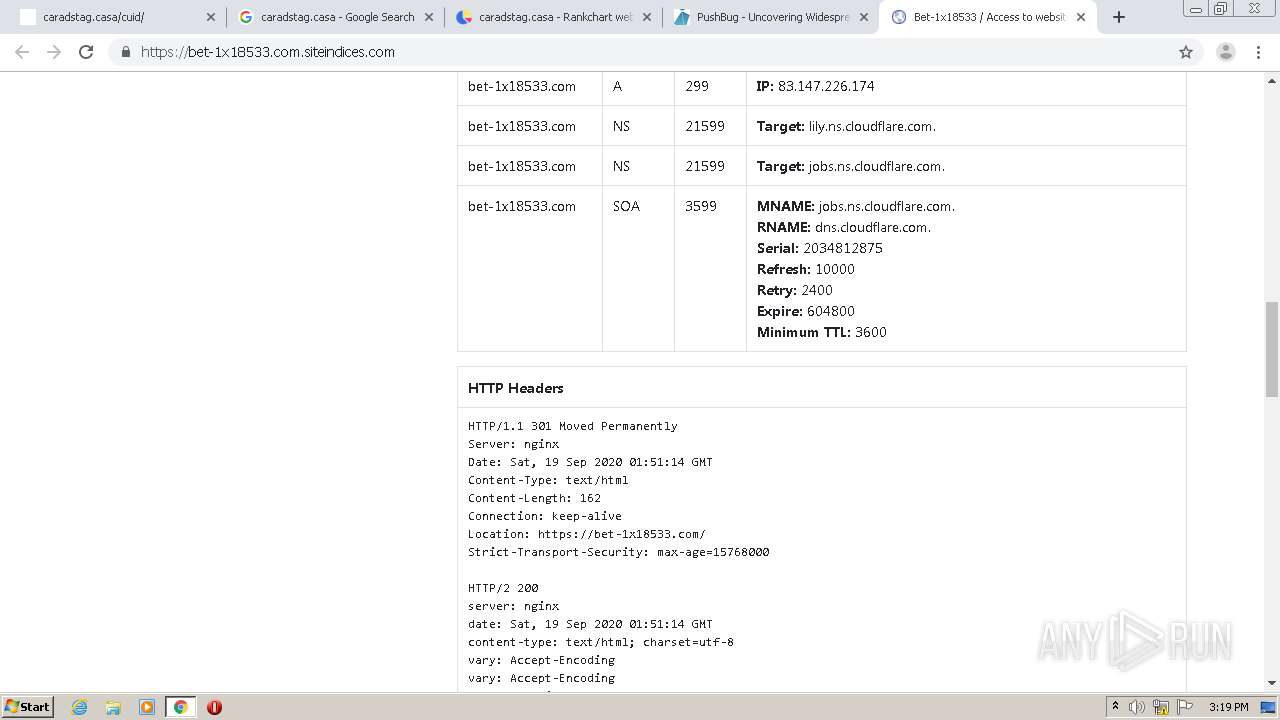Open volume speaker tray icon
The image size is (1280, 720).
click(x=1137, y=707)
